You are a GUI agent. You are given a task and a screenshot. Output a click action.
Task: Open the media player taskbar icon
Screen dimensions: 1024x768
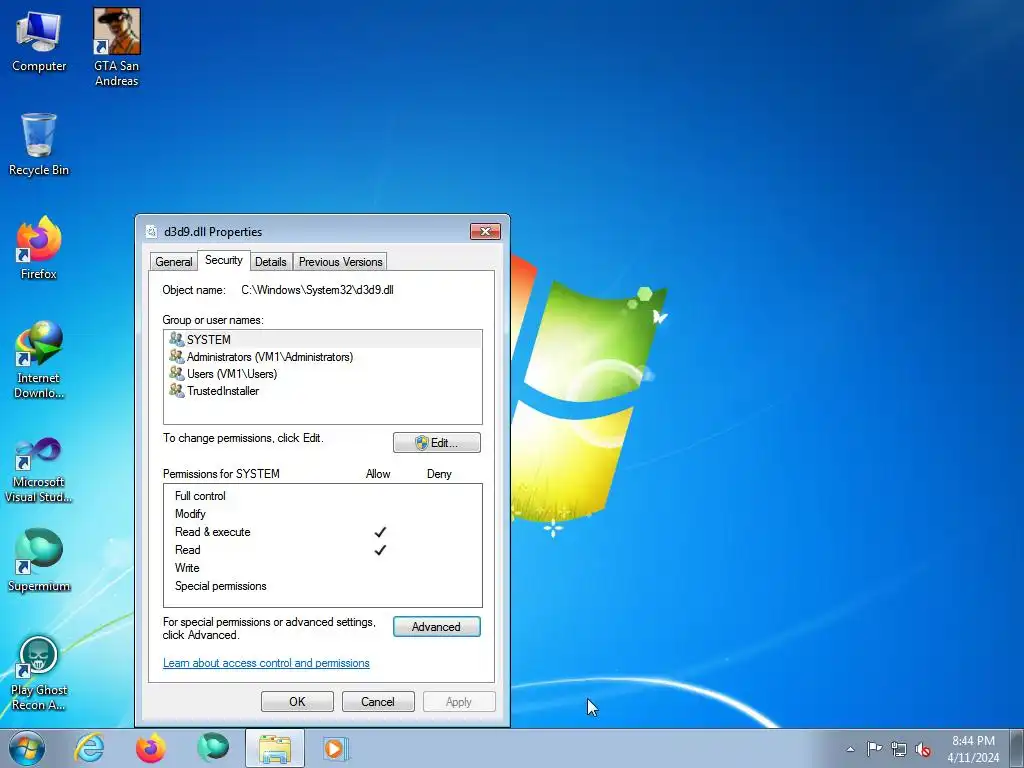(336, 748)
